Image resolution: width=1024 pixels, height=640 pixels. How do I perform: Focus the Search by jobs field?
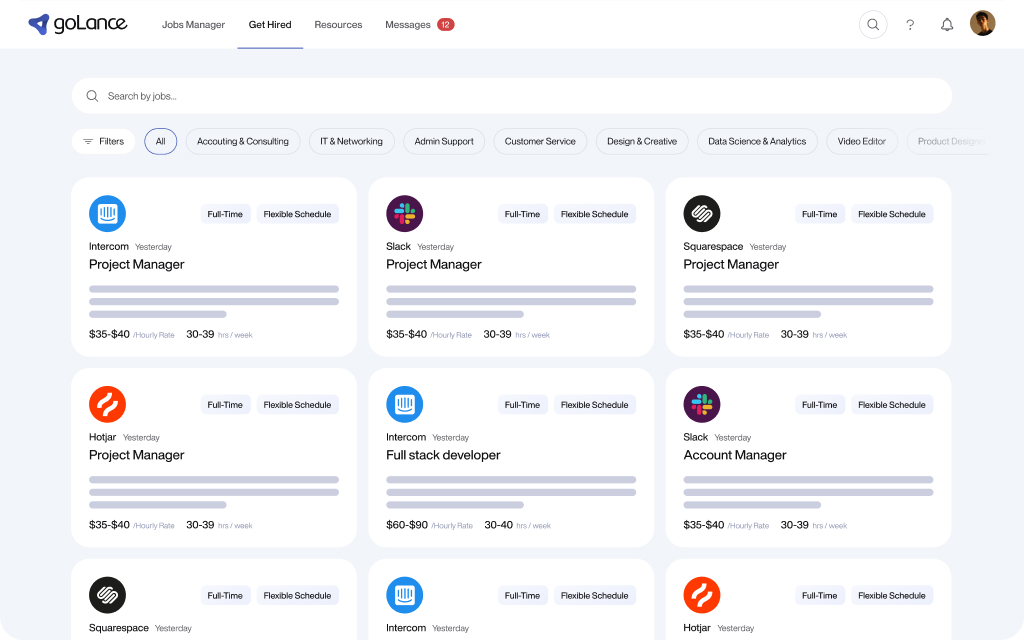coord(511,96)
